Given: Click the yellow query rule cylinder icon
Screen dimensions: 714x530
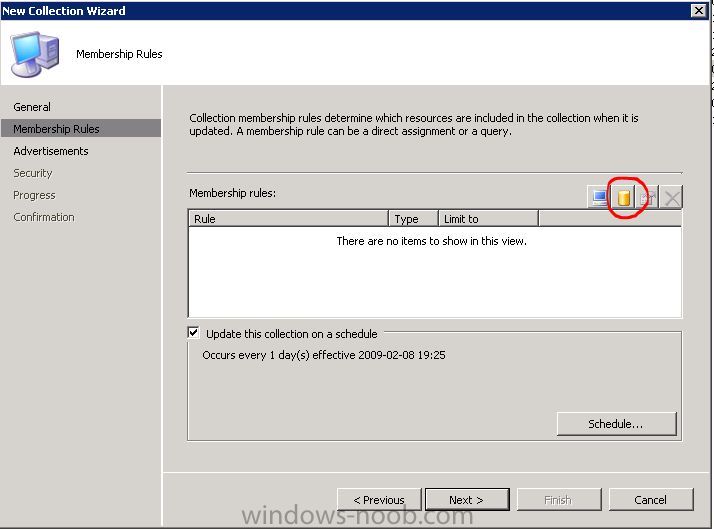Looking at the screenshot, I should coord(624,197).
